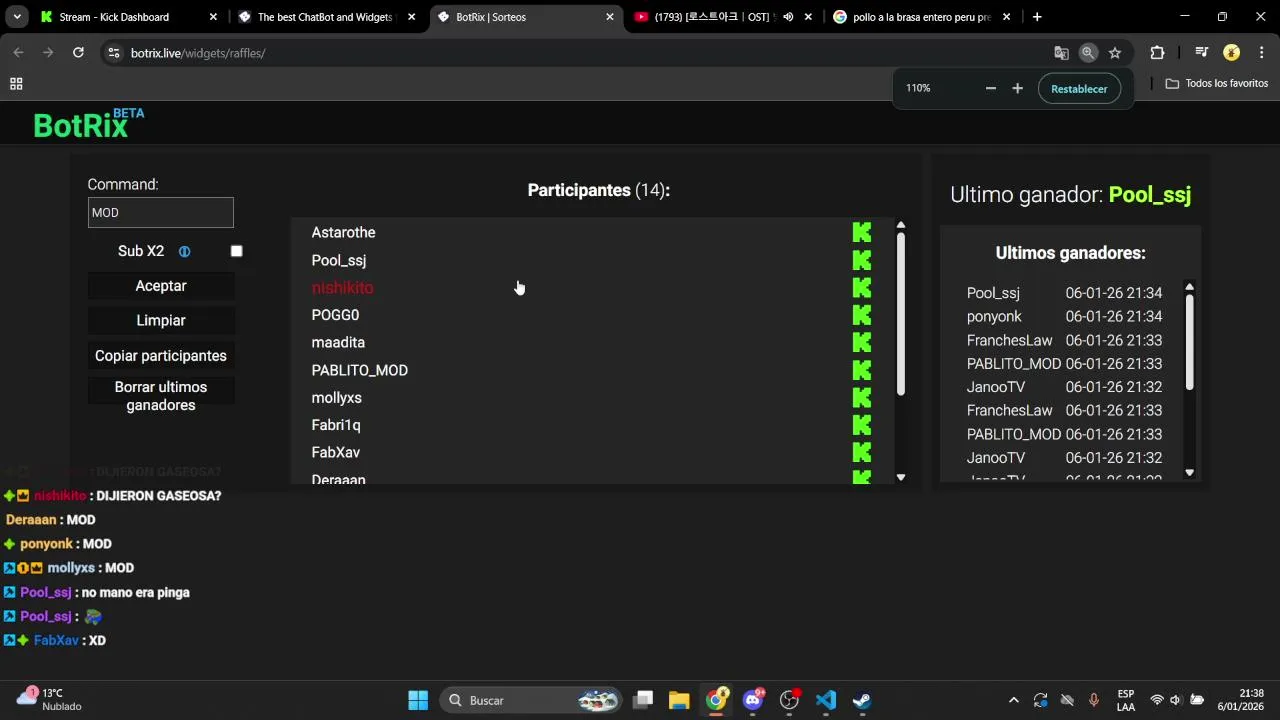
Task: Click Borrar ultimos ganadores button
Action: point(161,396)
